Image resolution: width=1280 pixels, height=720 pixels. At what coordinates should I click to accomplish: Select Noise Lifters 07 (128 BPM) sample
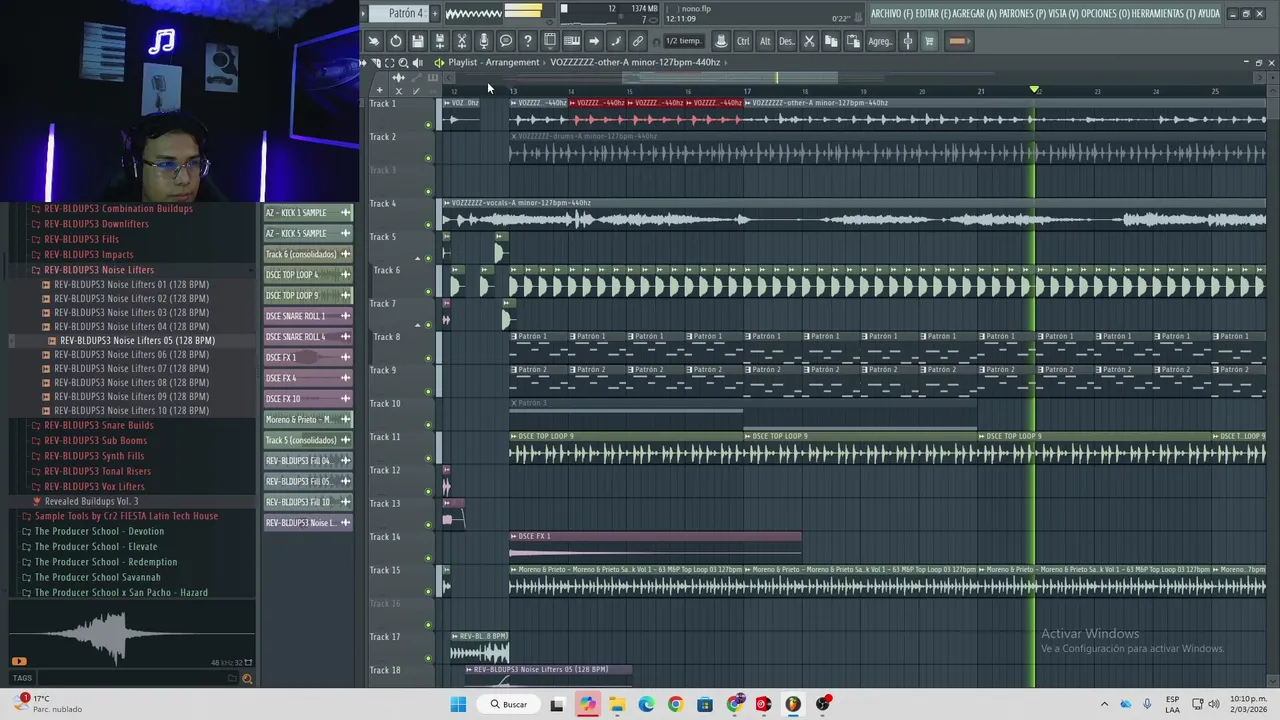point(131,369)
